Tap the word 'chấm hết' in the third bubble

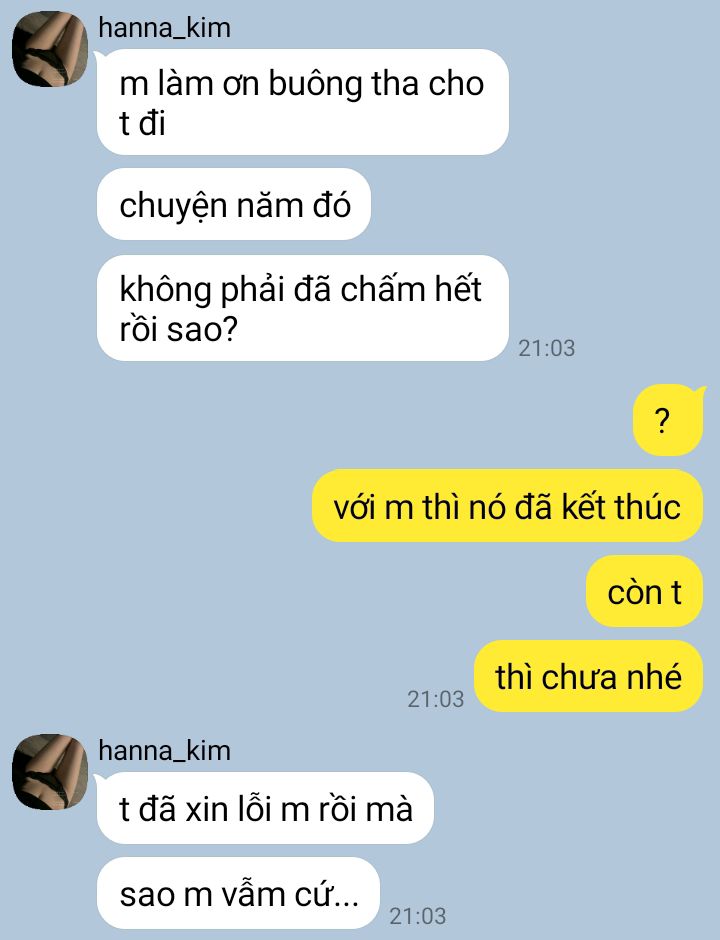click(x=411, y=290)
